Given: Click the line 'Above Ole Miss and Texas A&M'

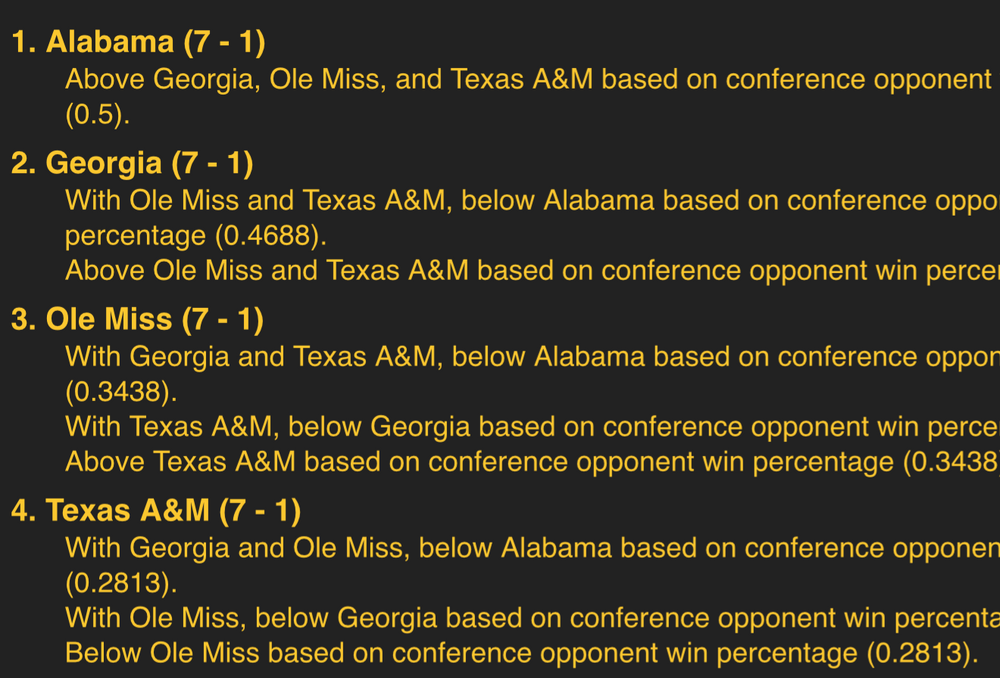Looking at the screenshot, I should 531,270.
